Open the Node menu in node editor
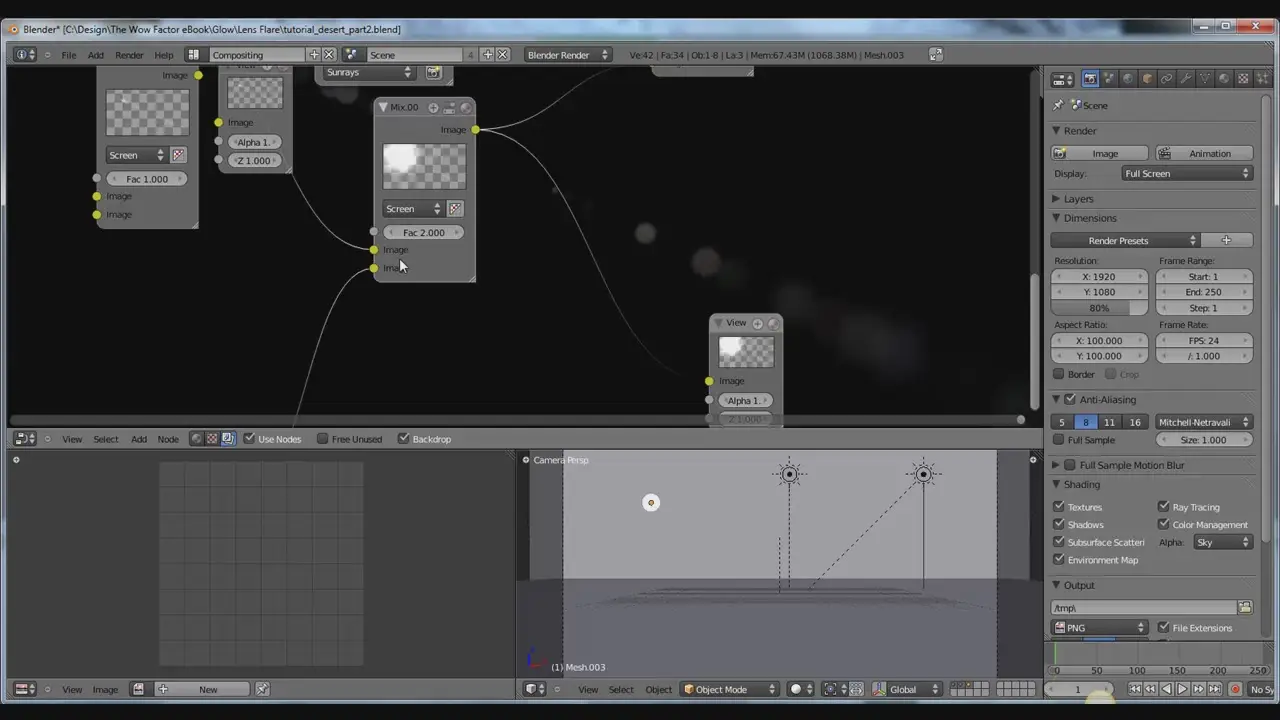1280x720 pixels. coord(168,439)
